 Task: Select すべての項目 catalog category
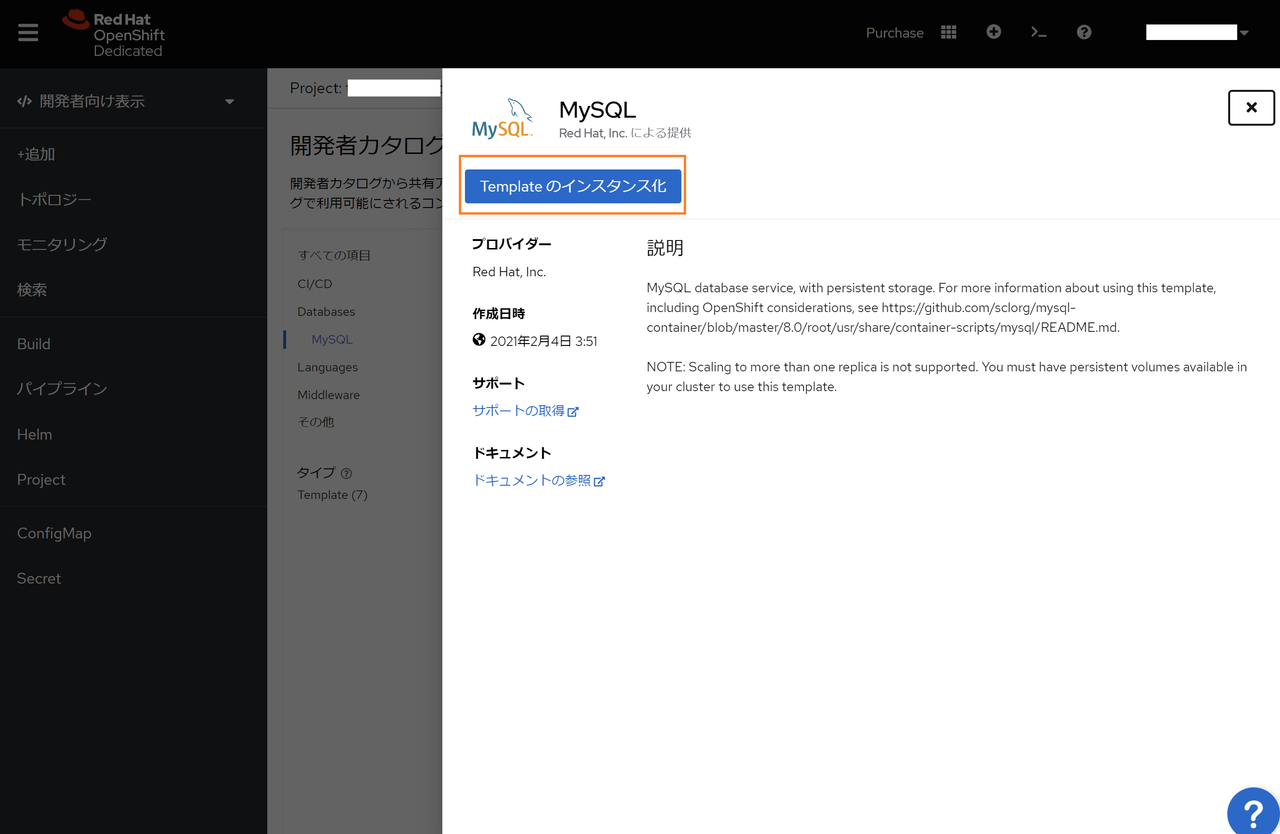pos(334,256)
